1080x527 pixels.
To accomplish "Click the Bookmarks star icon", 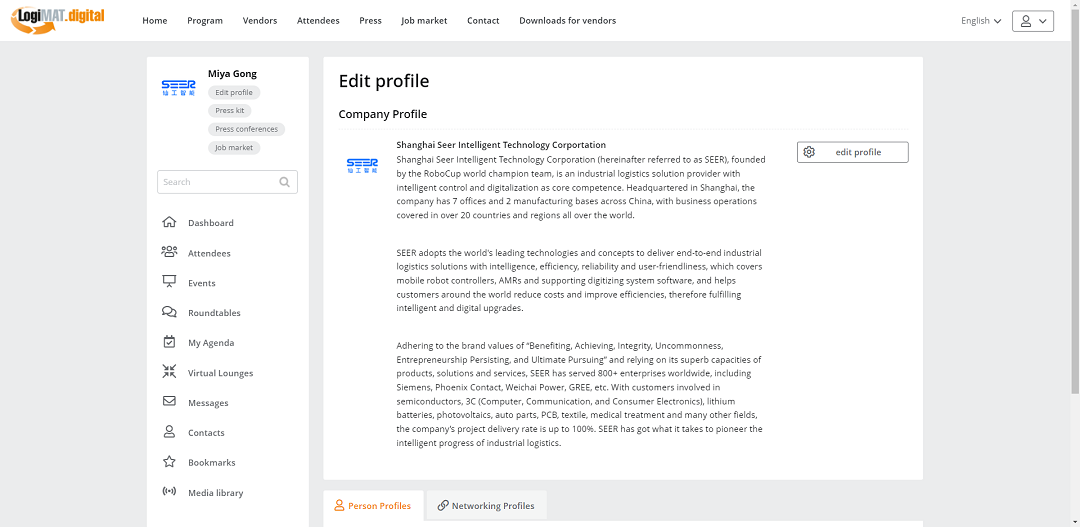I will (x=169, y=462).
